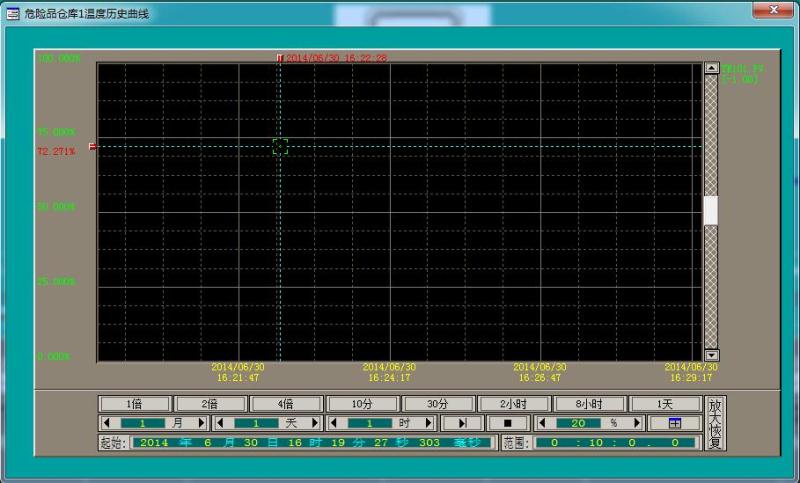
Task: Click the 16:26:47 time axis label
Action: pyautogui.click(x=540, y=378)
